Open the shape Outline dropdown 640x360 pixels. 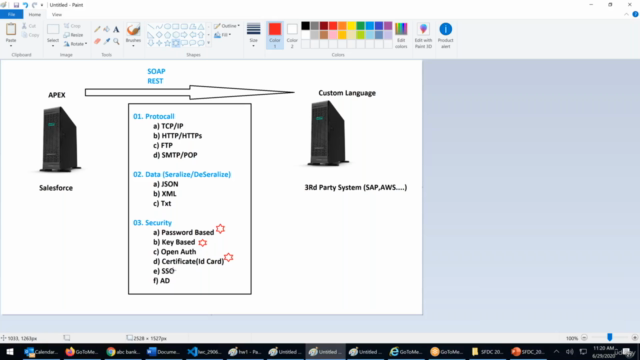click(x=227, y=26)
